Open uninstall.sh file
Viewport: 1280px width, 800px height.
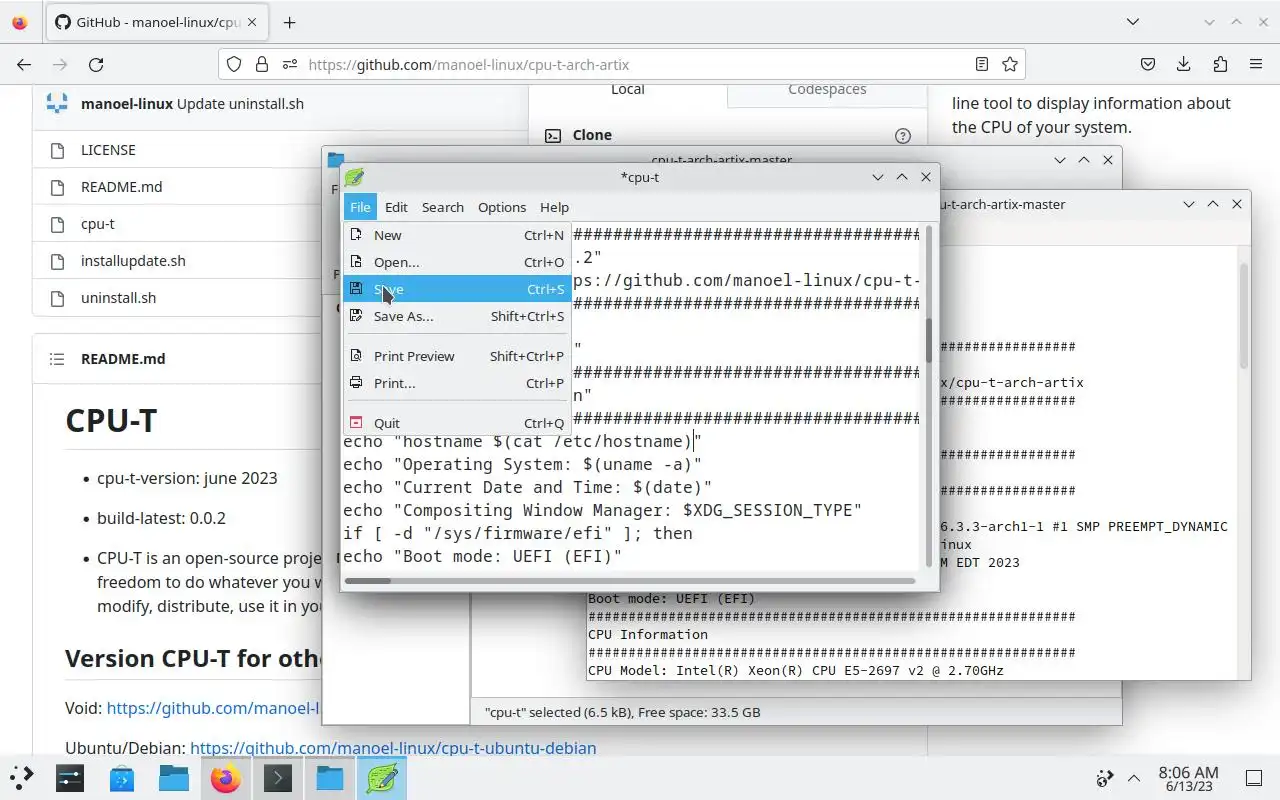pyautogui.click(x=118, y=298)
